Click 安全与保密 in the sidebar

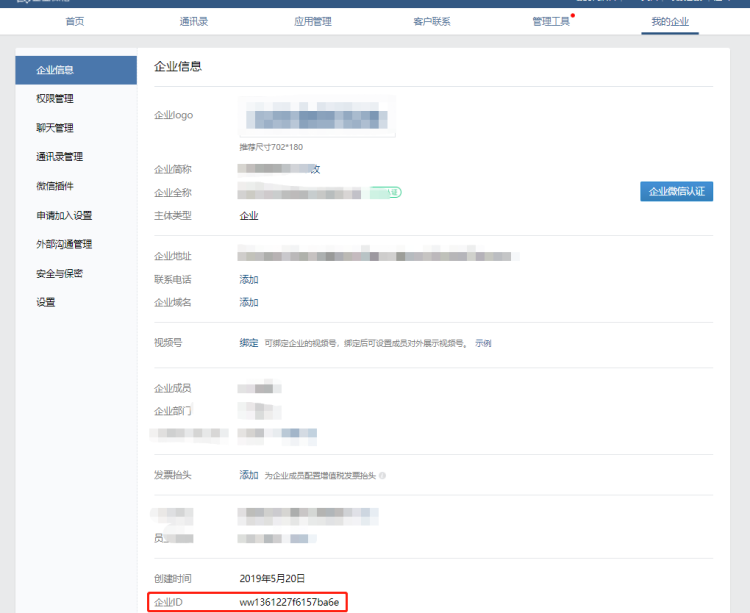(59, 273)
